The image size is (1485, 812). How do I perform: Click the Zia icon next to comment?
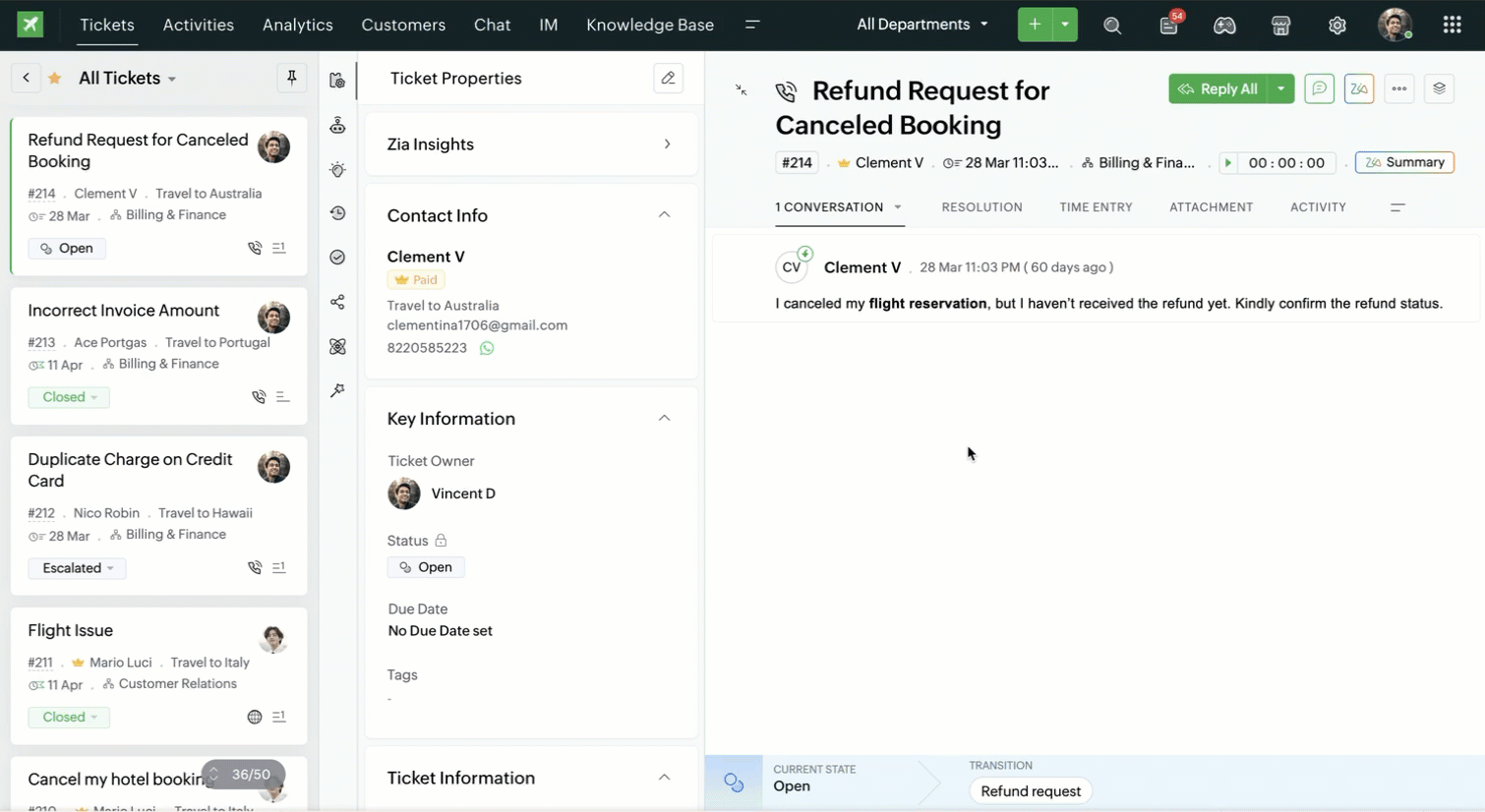click(1359, 88)
